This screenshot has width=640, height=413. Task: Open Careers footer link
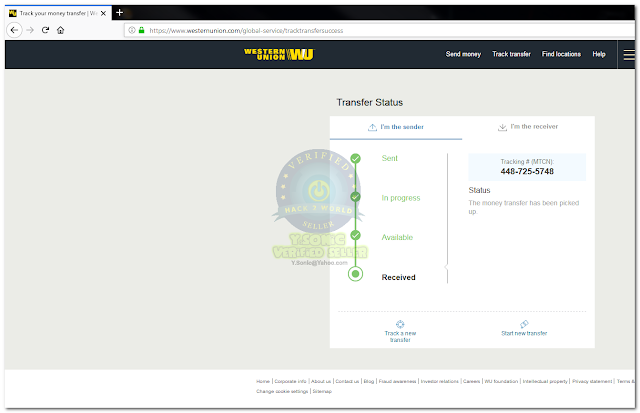click(471, 381)
